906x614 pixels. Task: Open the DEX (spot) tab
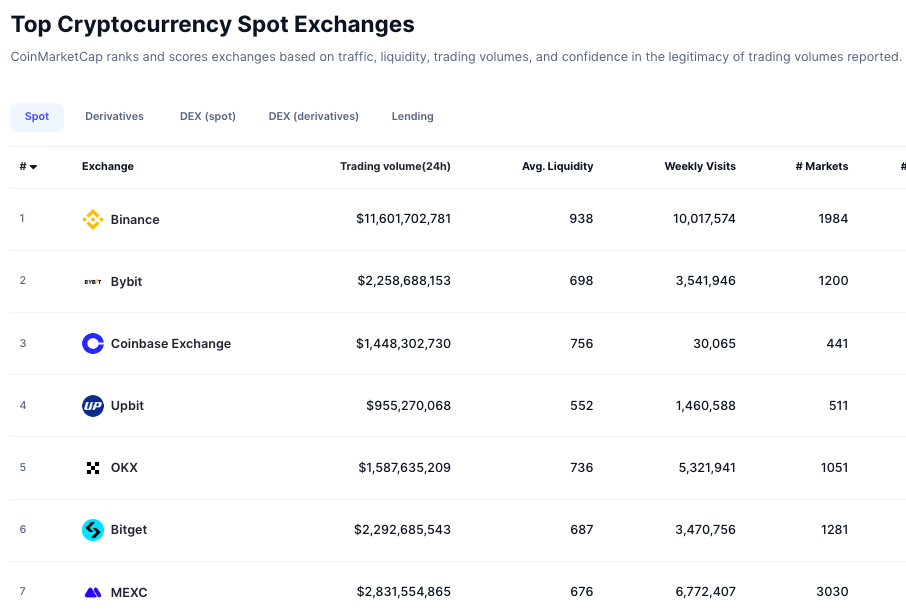coord(208,117)
